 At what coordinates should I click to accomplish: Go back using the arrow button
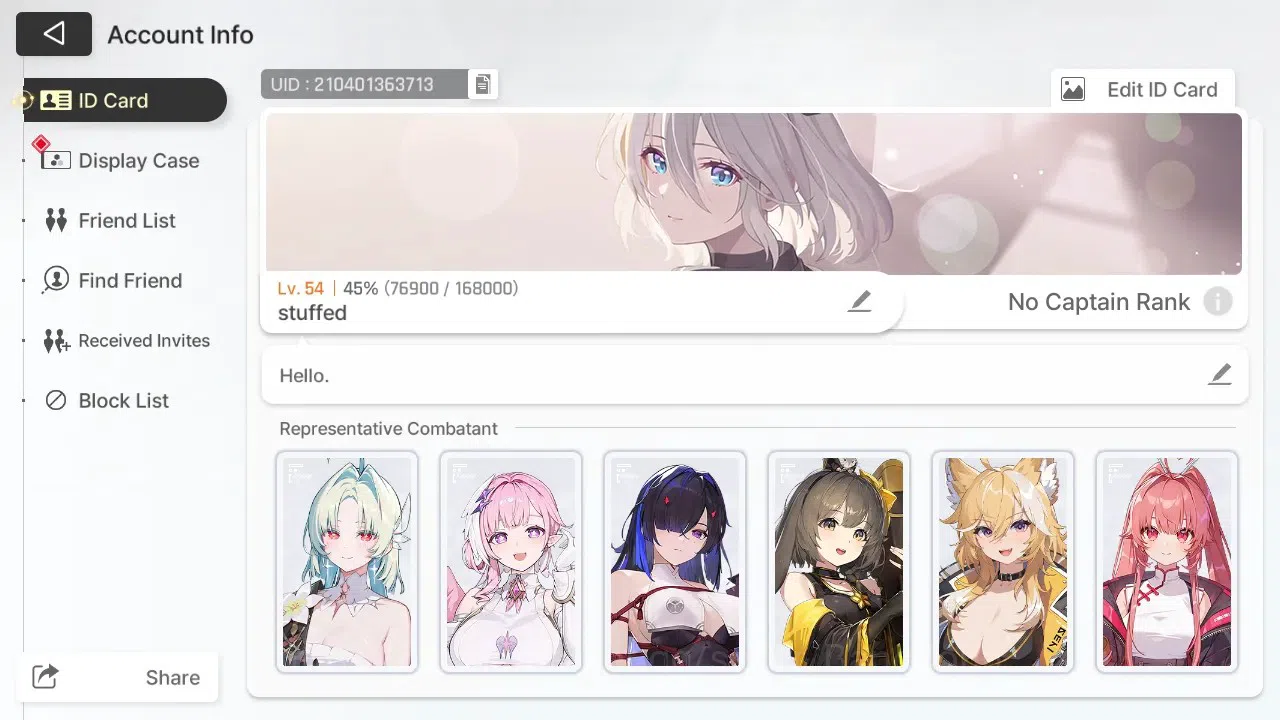[x=54, y=34]
